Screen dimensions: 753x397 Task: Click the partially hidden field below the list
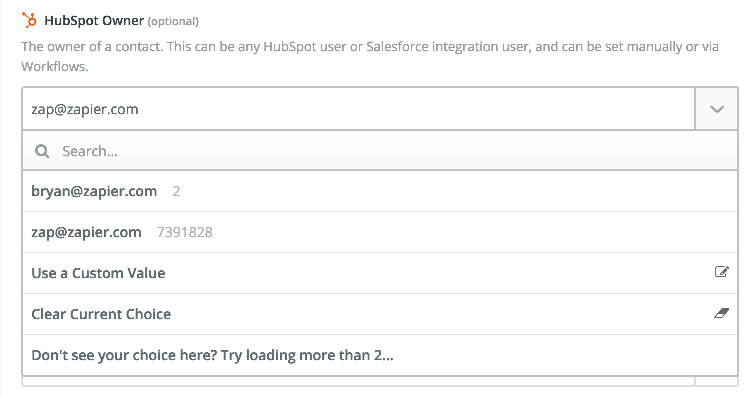(358, 381)
